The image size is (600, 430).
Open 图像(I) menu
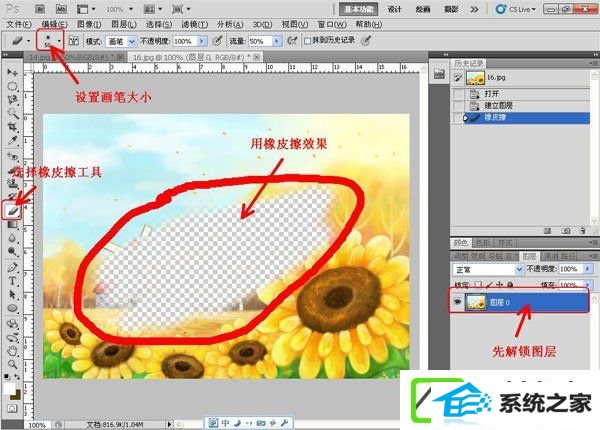[89, 25]
